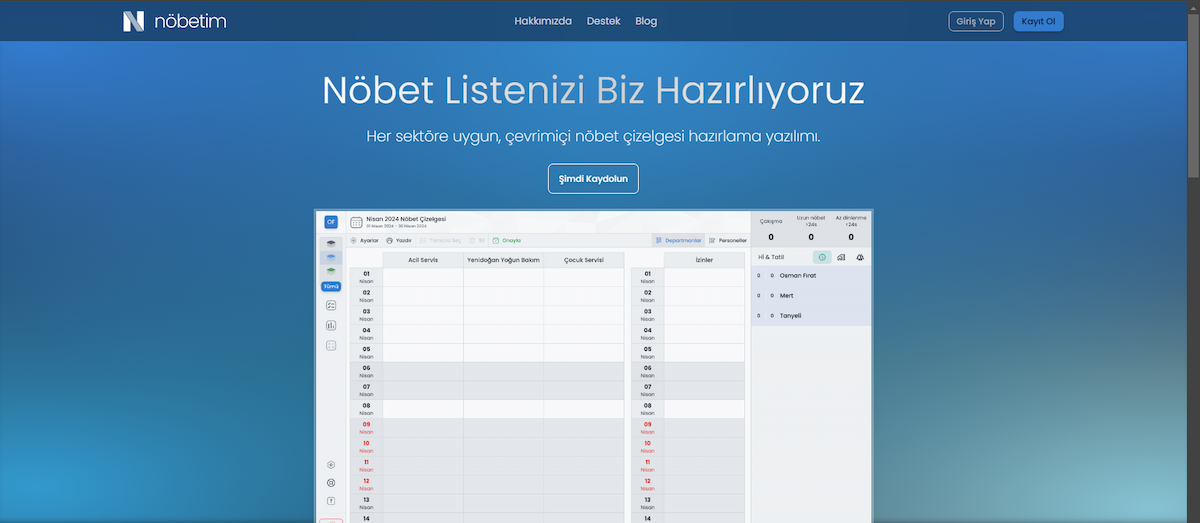Screen dimensions: 1200x523
Task: Click the hexagon icon in lower sidebar
Action: click(331, 465)
